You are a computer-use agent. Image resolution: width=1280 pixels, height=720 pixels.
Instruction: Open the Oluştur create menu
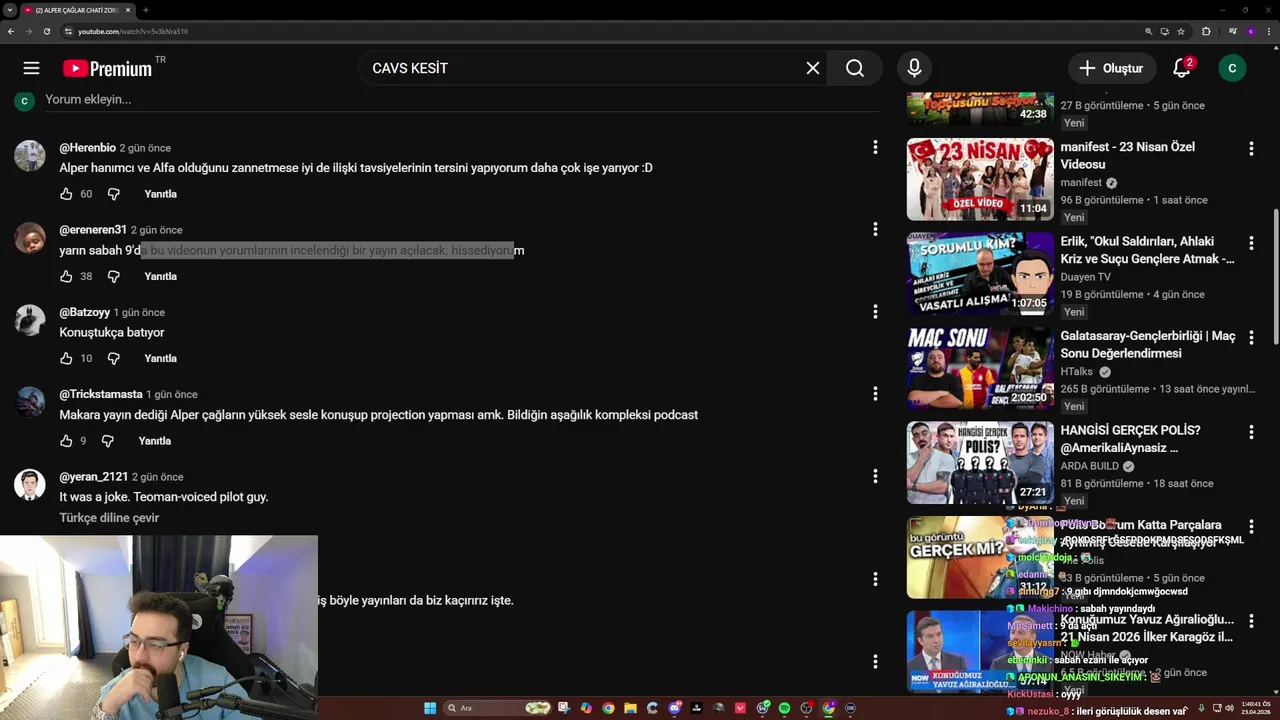click(1111, 68)
